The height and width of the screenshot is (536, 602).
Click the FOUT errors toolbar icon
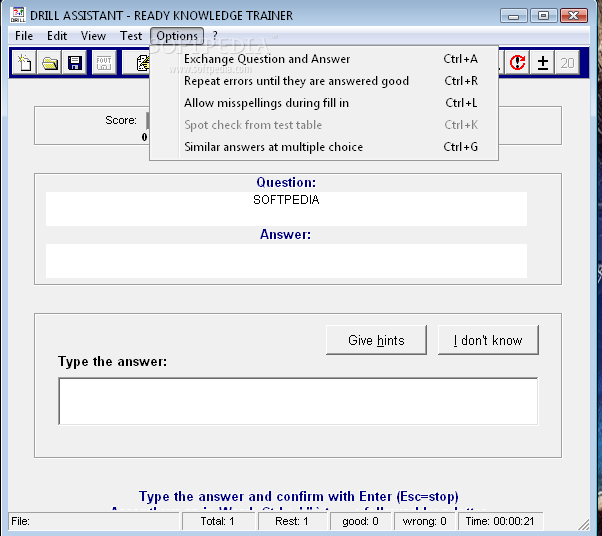click(x=104, y=63)
